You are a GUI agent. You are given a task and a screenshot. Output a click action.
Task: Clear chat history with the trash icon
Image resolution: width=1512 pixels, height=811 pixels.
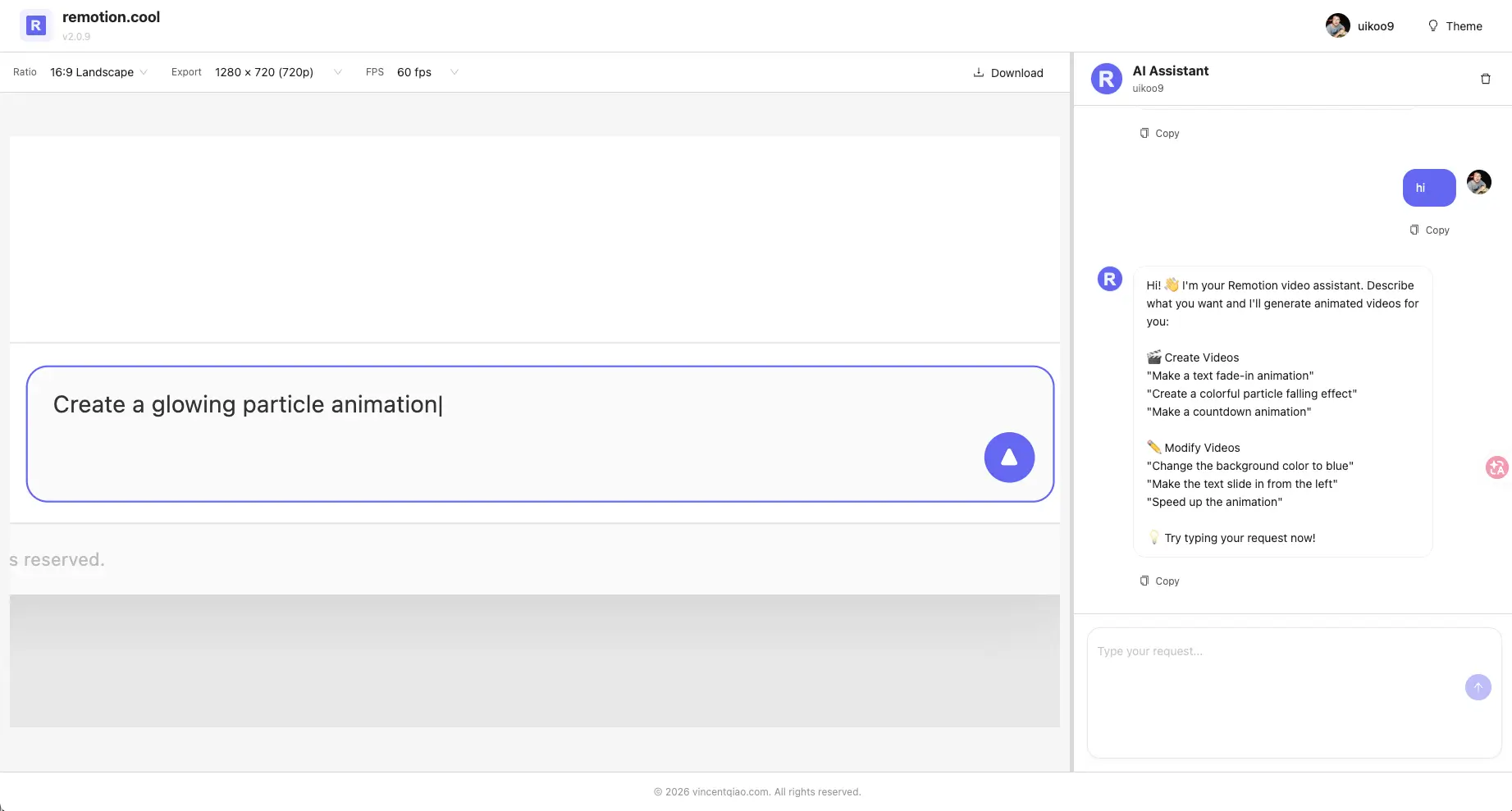(x=1485, y=79)
